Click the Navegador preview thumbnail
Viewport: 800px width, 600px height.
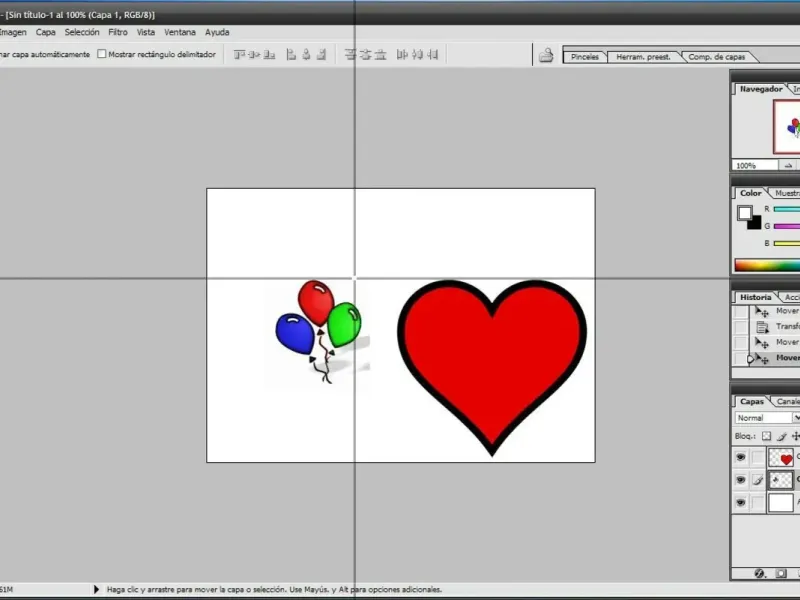tap(787, 127)
